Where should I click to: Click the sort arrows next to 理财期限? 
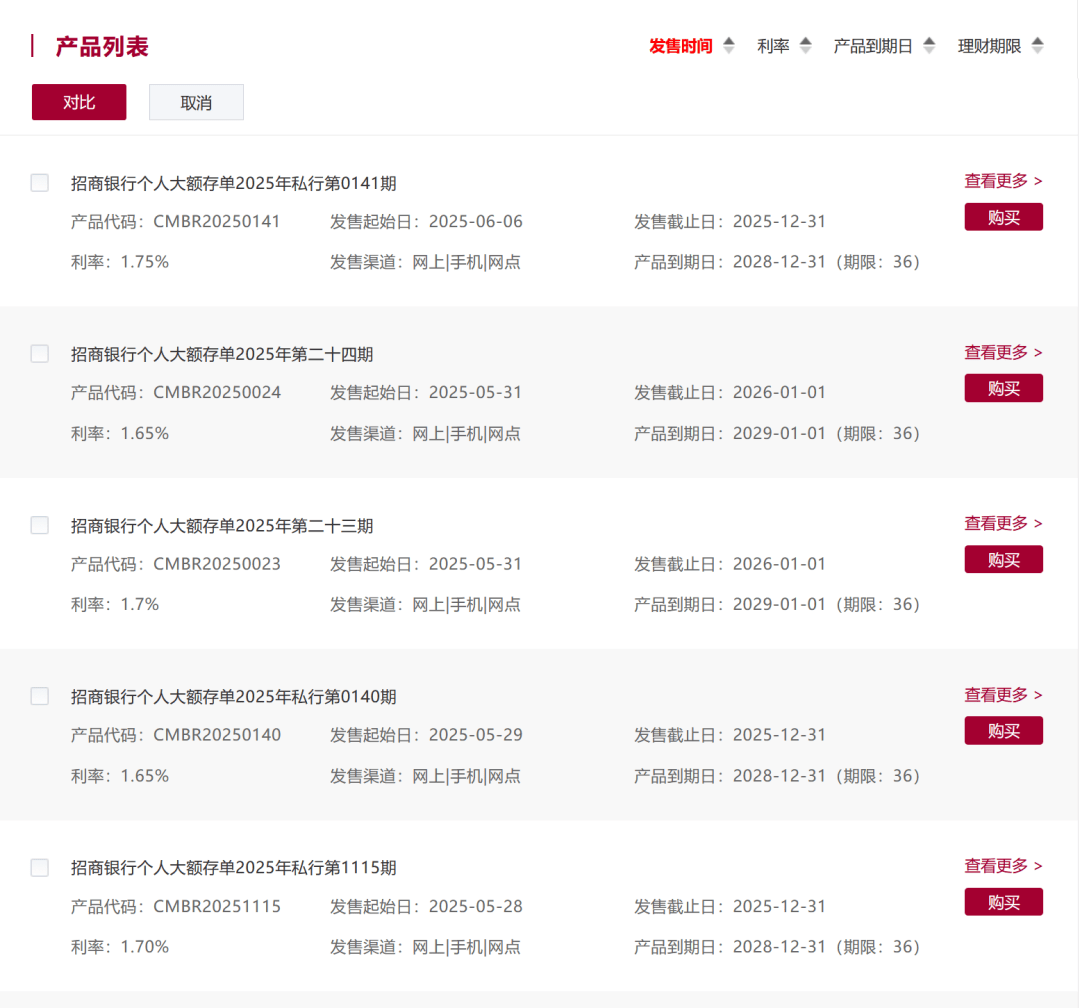coord(1037,46)
